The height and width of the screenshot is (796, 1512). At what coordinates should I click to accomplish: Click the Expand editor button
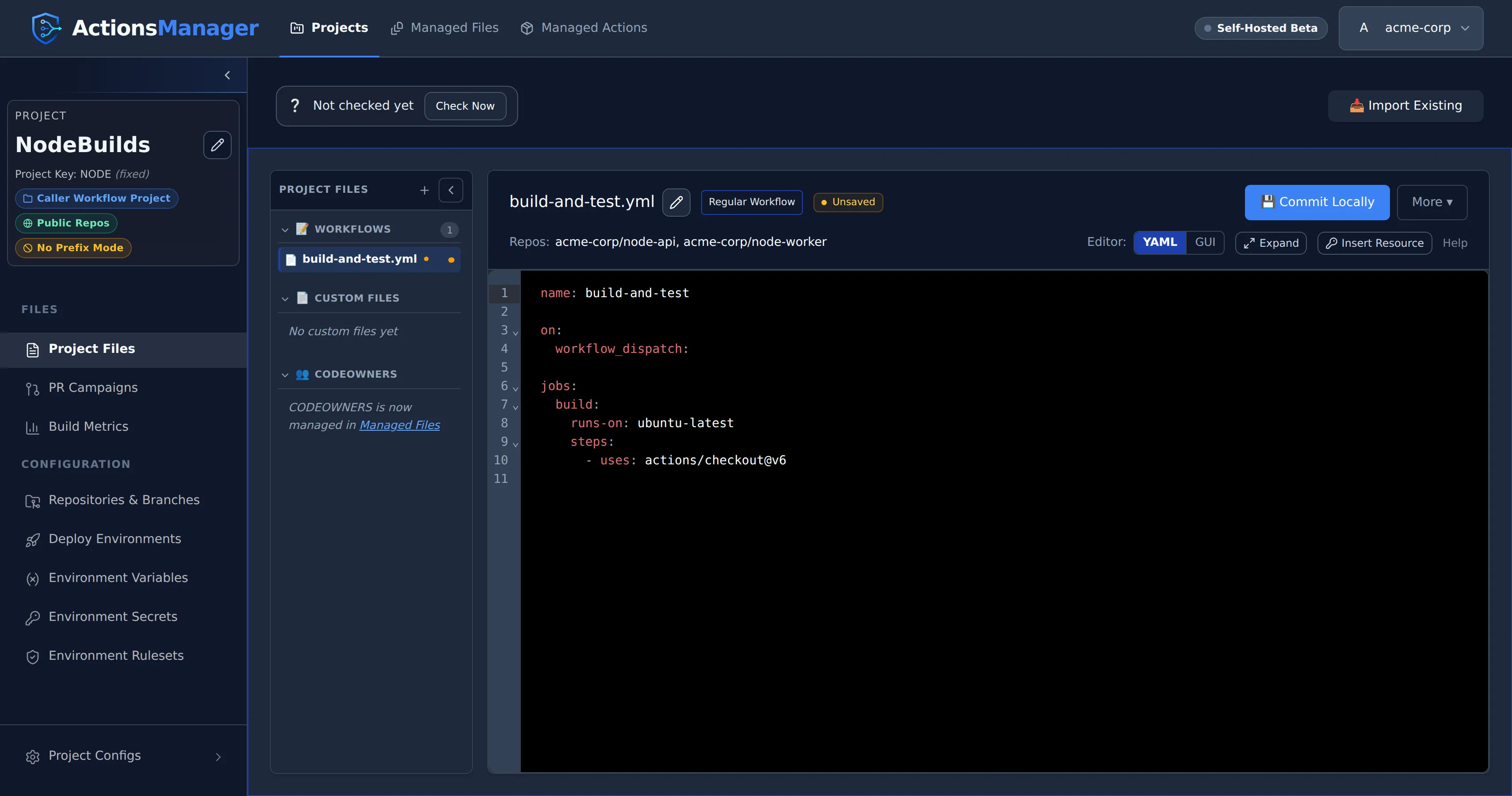point(1271,243)
